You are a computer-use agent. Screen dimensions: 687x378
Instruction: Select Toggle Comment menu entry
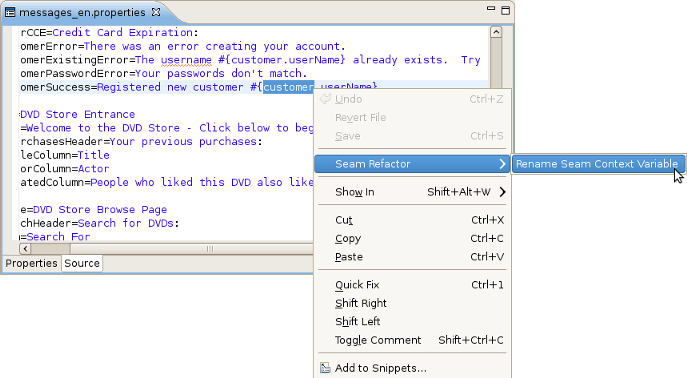click(x=412, y=340)
